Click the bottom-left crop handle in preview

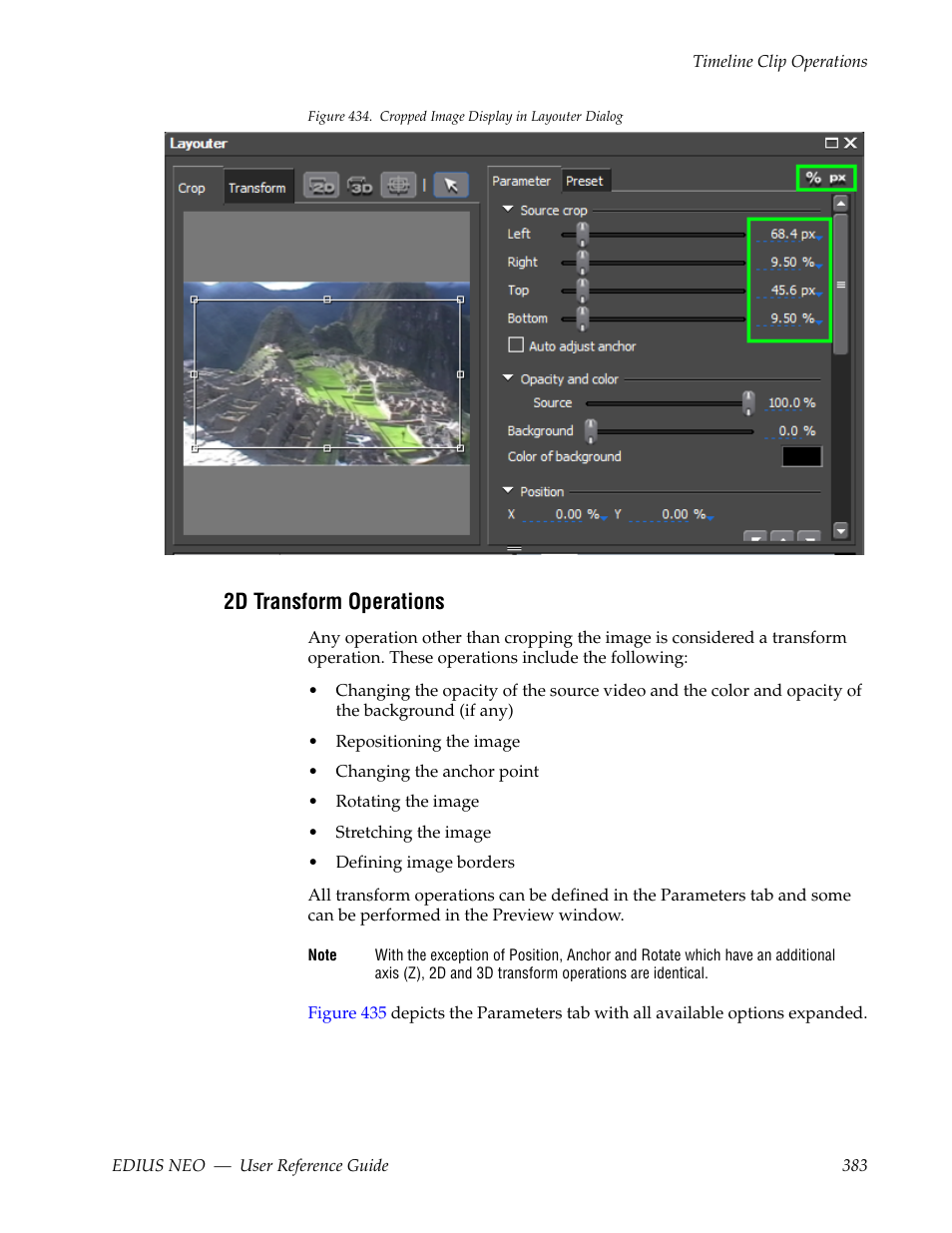195,448
